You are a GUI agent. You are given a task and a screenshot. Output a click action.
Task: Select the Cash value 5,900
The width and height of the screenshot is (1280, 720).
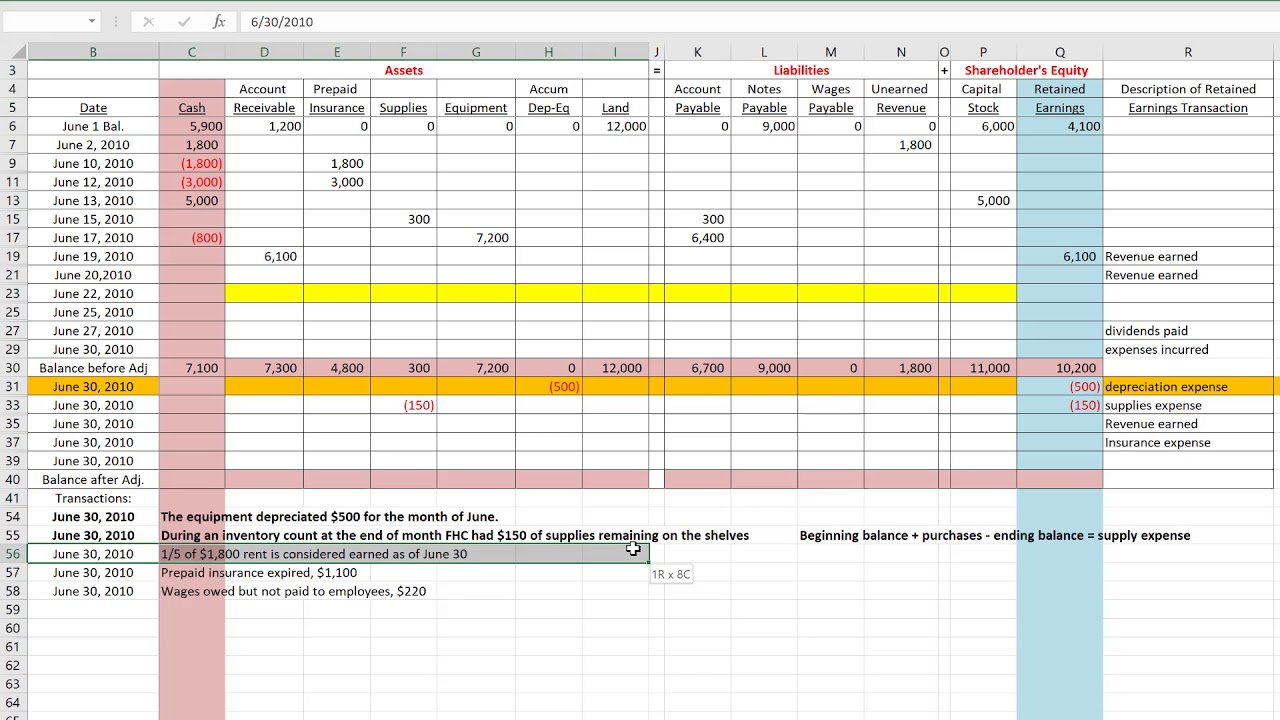point(192,126)
